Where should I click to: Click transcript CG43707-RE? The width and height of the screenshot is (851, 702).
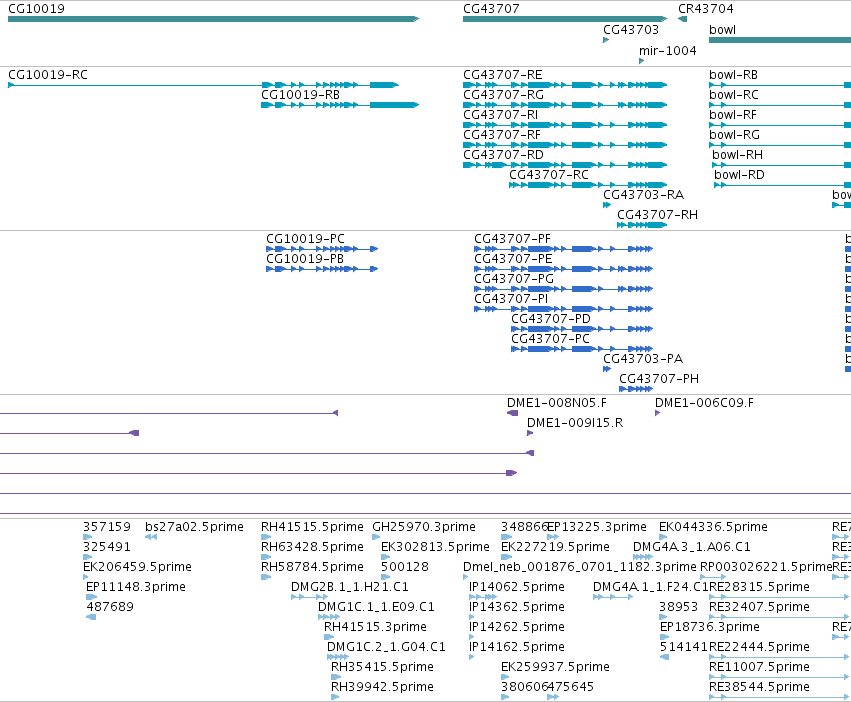pyautogui.click(x=565, y=85)
